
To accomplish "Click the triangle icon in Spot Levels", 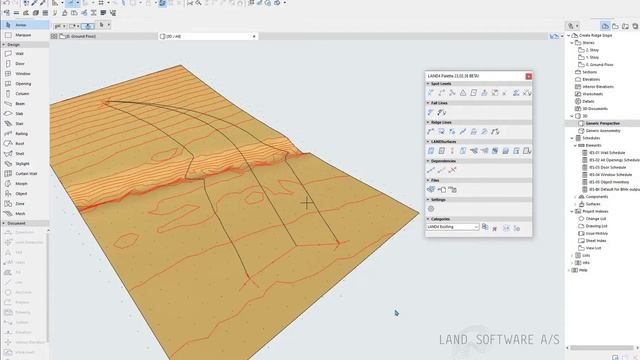I will tap(463, 93).
